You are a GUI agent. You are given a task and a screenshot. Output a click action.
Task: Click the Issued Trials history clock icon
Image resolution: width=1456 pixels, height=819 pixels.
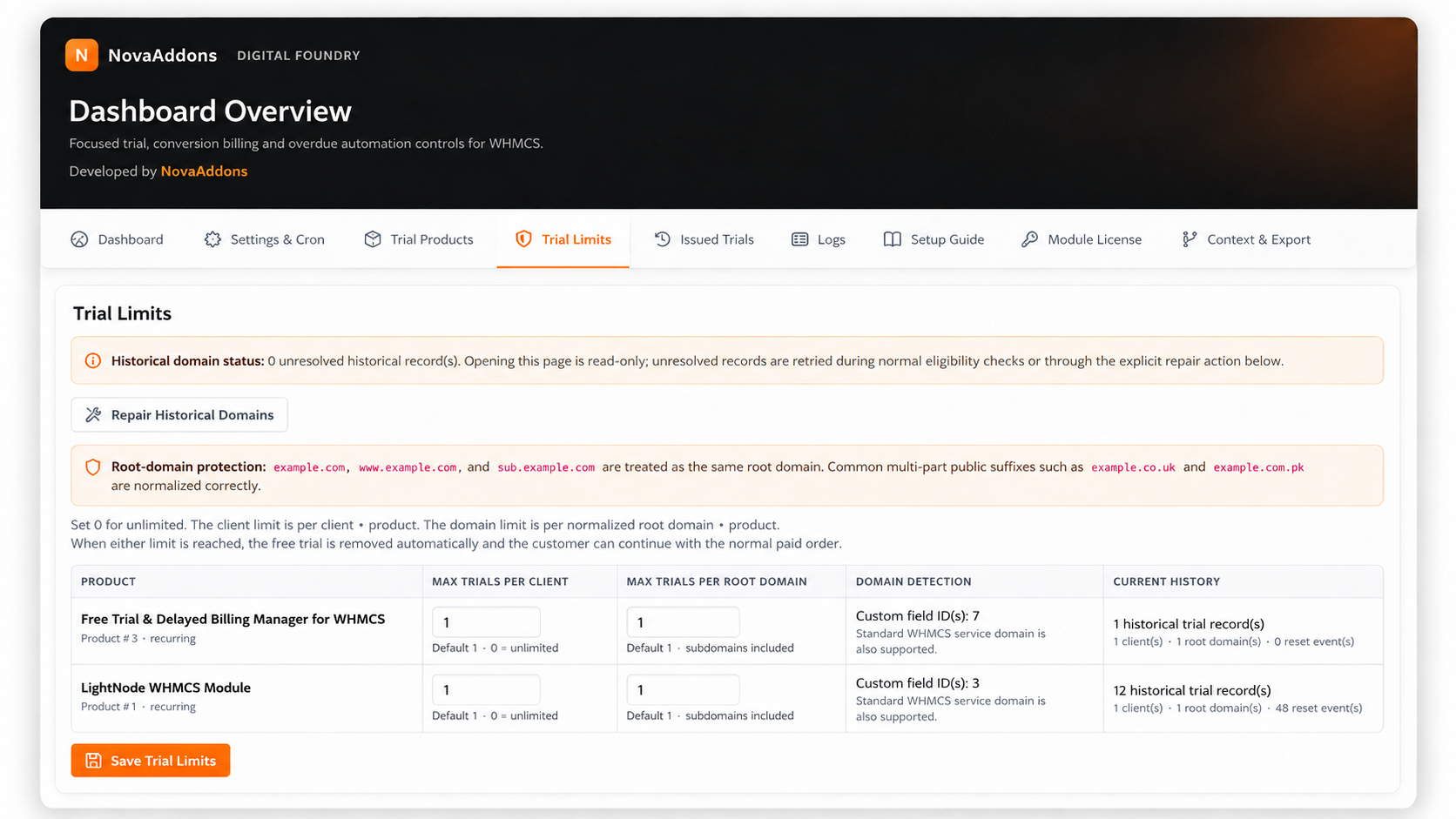663,239
